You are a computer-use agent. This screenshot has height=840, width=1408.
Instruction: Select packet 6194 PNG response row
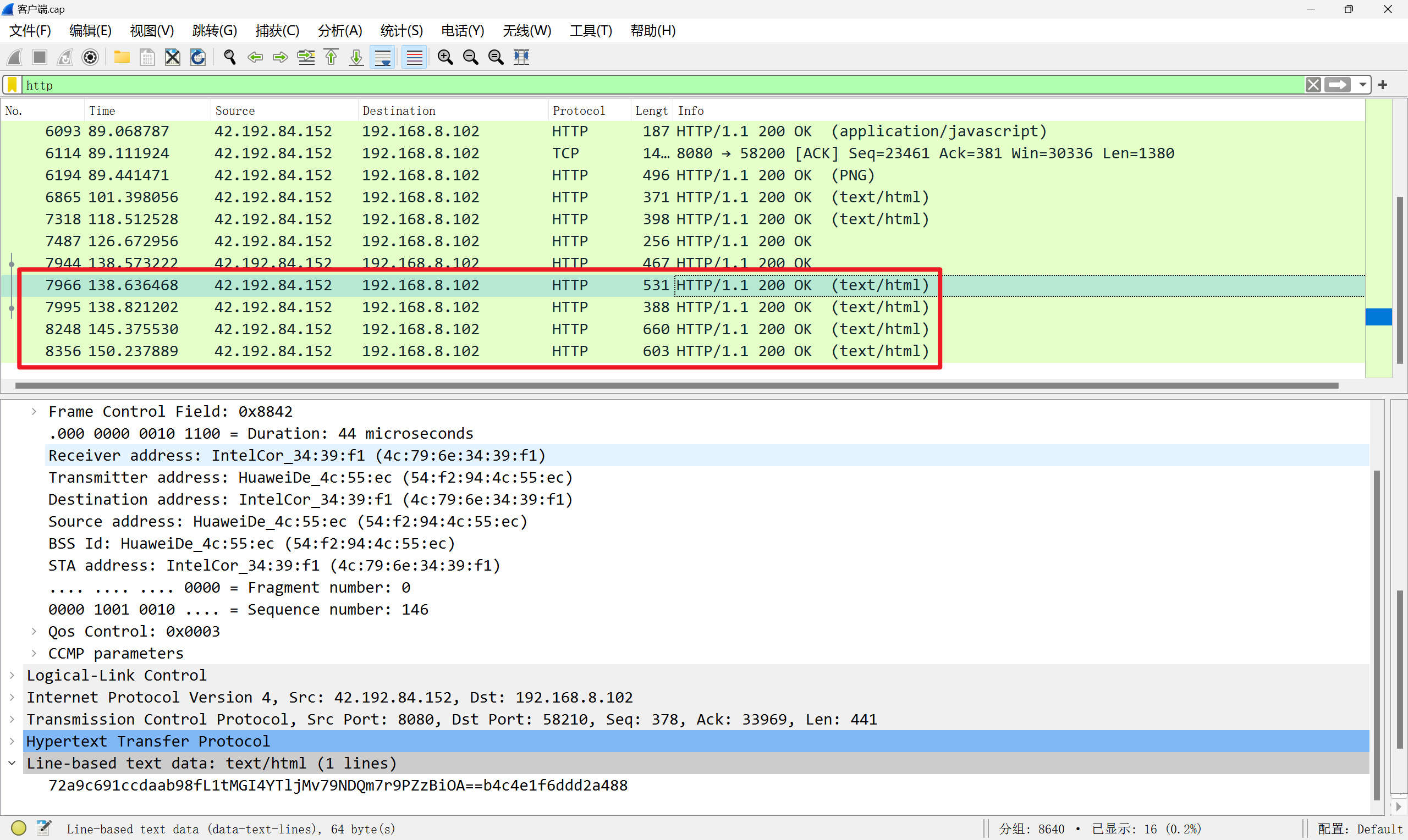[x=683, y=175]
